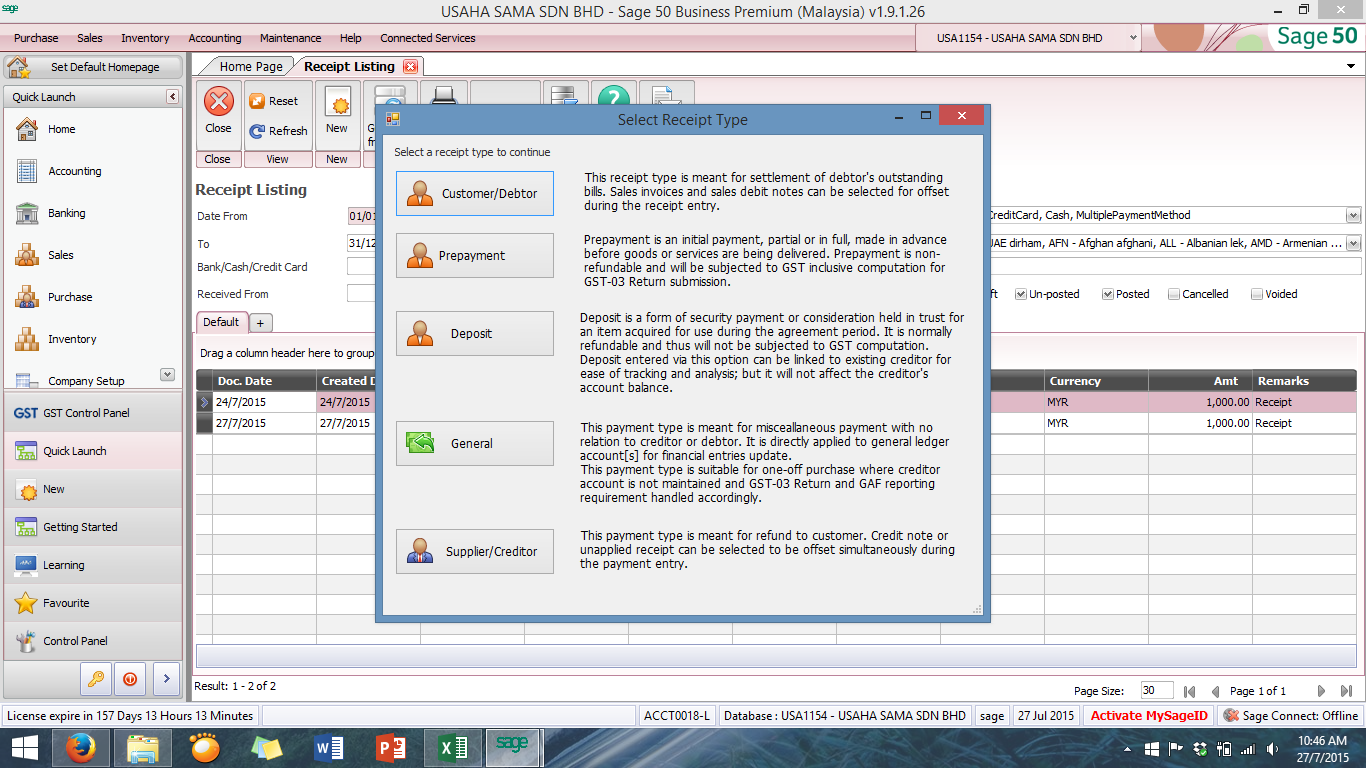This screenshot has height=768, width=1366.
Task: Open the payment method dropdown arrow
Action: pyautogui.click(x=1353, y=215)
